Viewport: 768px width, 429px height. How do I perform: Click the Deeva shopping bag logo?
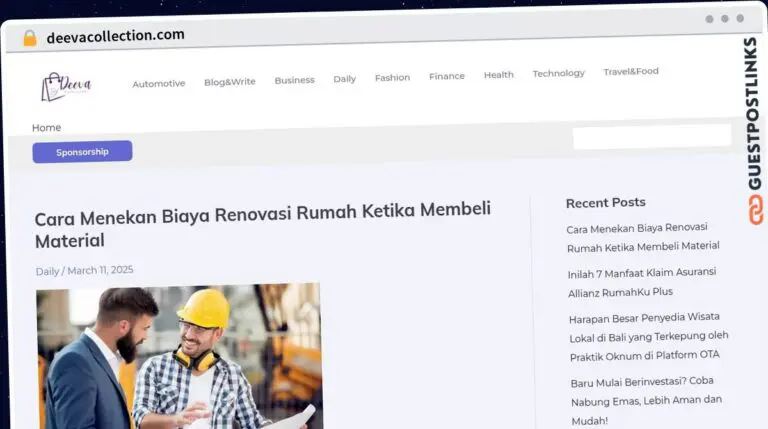(x=66, y=86)
